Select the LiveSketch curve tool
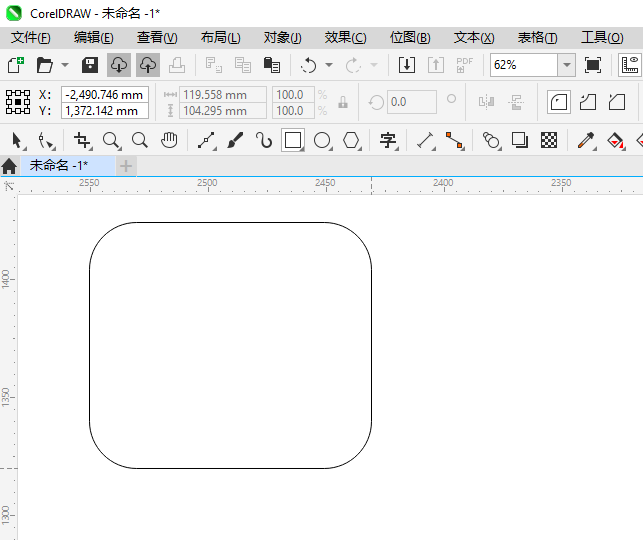The height and width of the screenshot is (540, 643). 264,140
